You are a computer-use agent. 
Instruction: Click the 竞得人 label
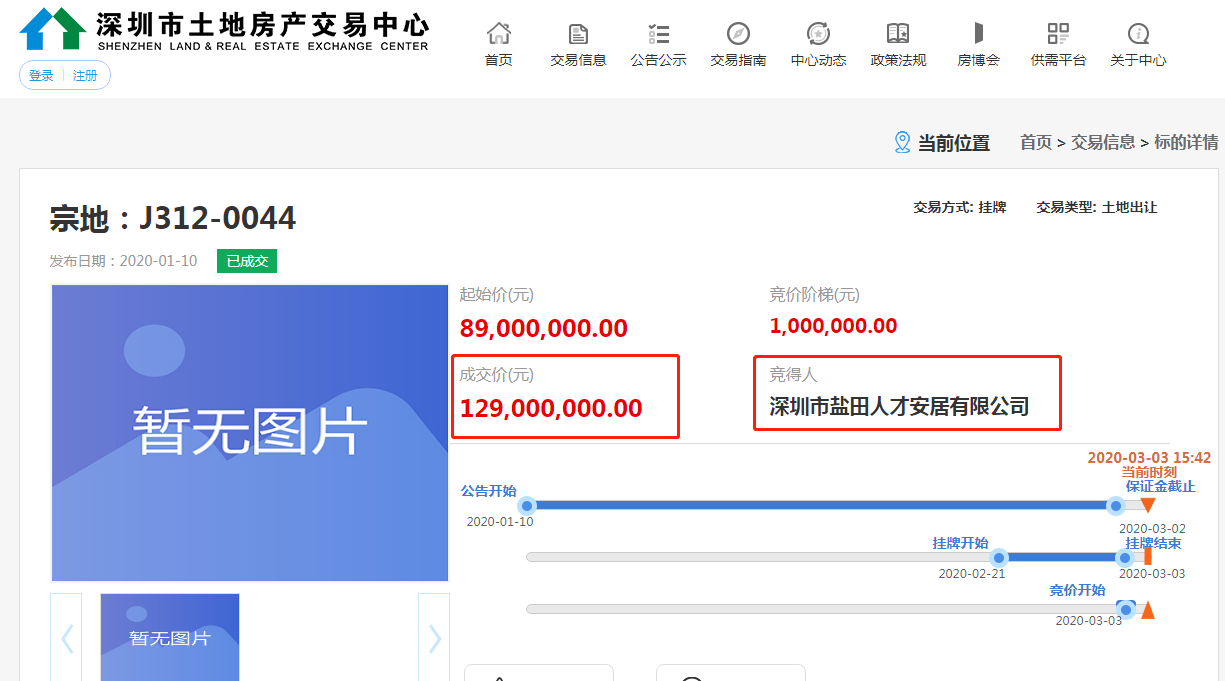pyautogui.click(x=793, y=375)
